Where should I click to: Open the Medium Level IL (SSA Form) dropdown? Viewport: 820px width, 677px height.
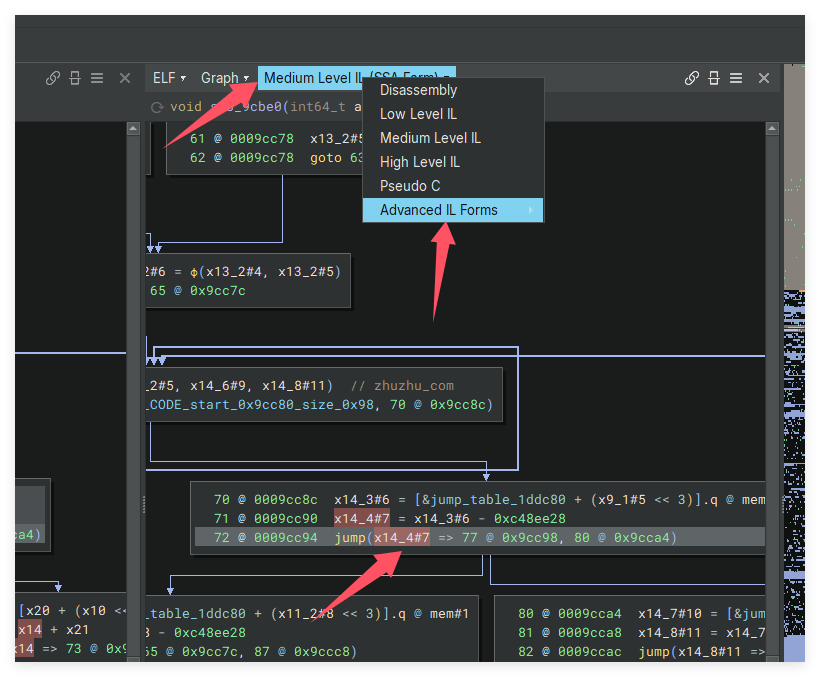[x=357, y=77]
